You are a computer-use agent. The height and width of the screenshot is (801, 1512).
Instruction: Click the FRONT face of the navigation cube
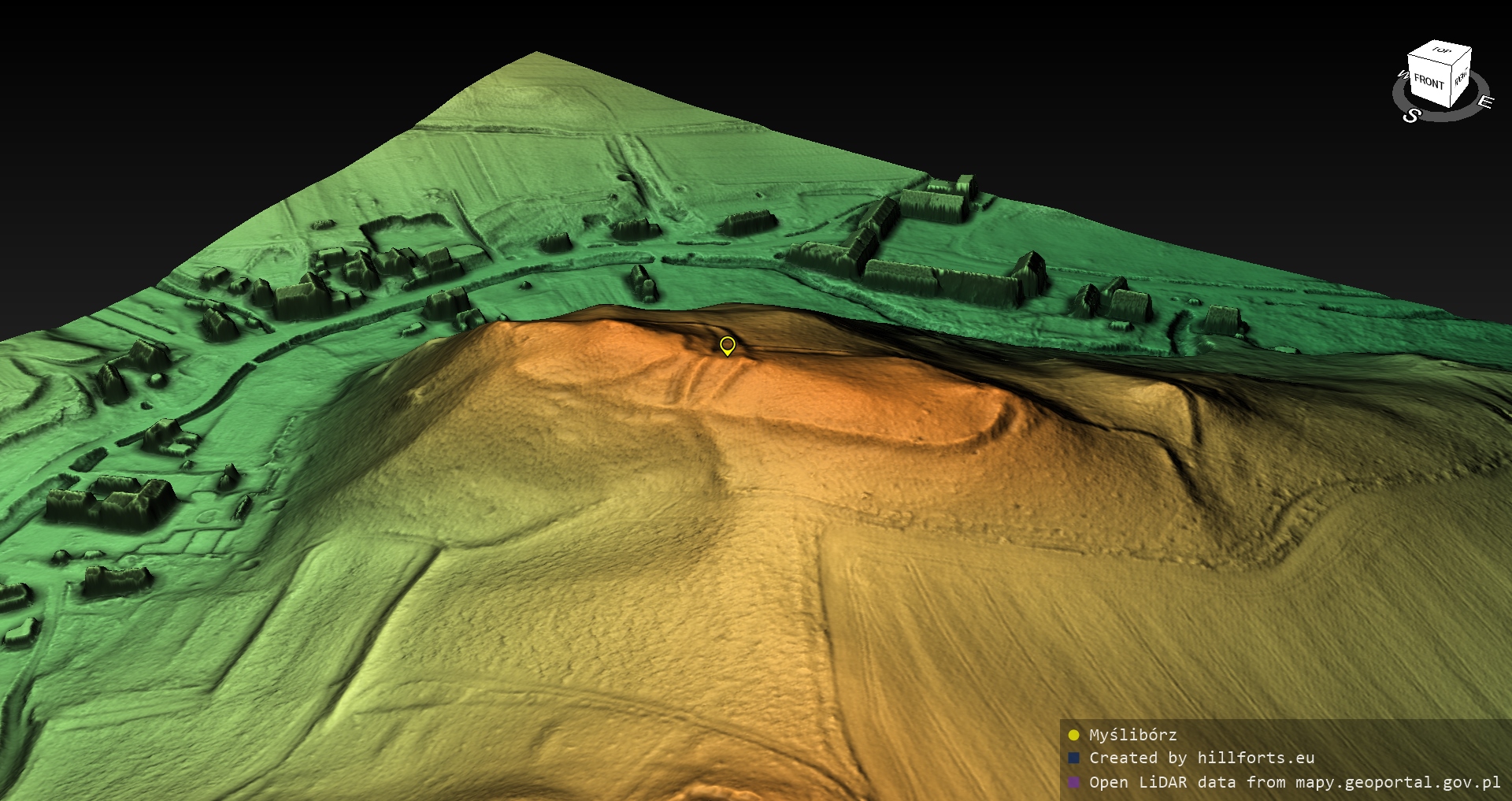[1428, 81]
